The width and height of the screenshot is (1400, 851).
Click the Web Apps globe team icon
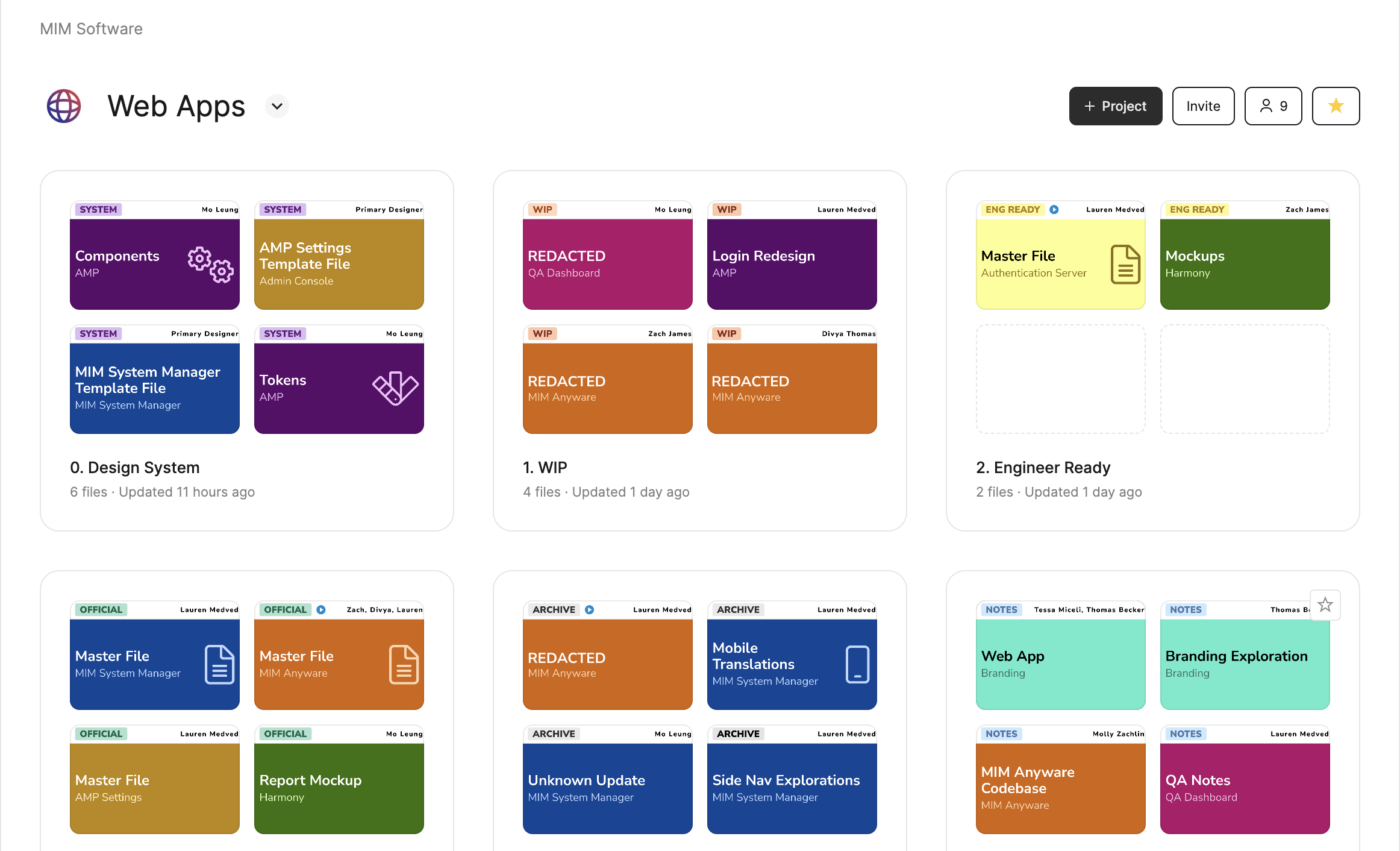click(64, 106)
